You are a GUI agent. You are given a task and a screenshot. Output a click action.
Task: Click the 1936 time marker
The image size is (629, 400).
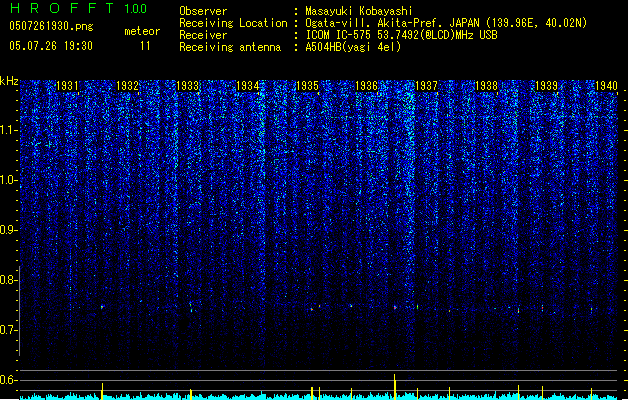pyautogui.click(x=367, y=85)
